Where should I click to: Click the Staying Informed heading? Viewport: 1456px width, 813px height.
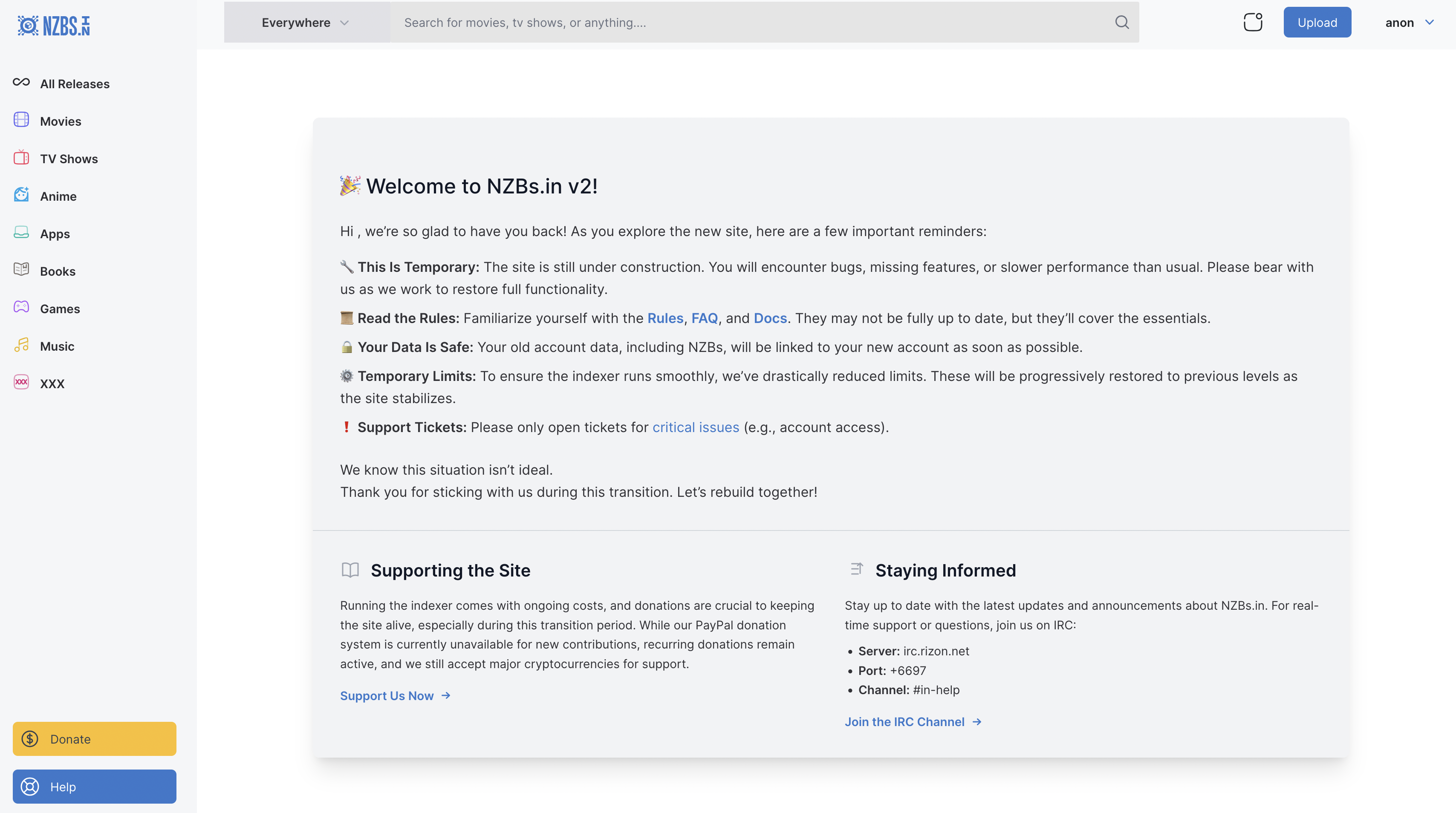[x=946, y=570]
